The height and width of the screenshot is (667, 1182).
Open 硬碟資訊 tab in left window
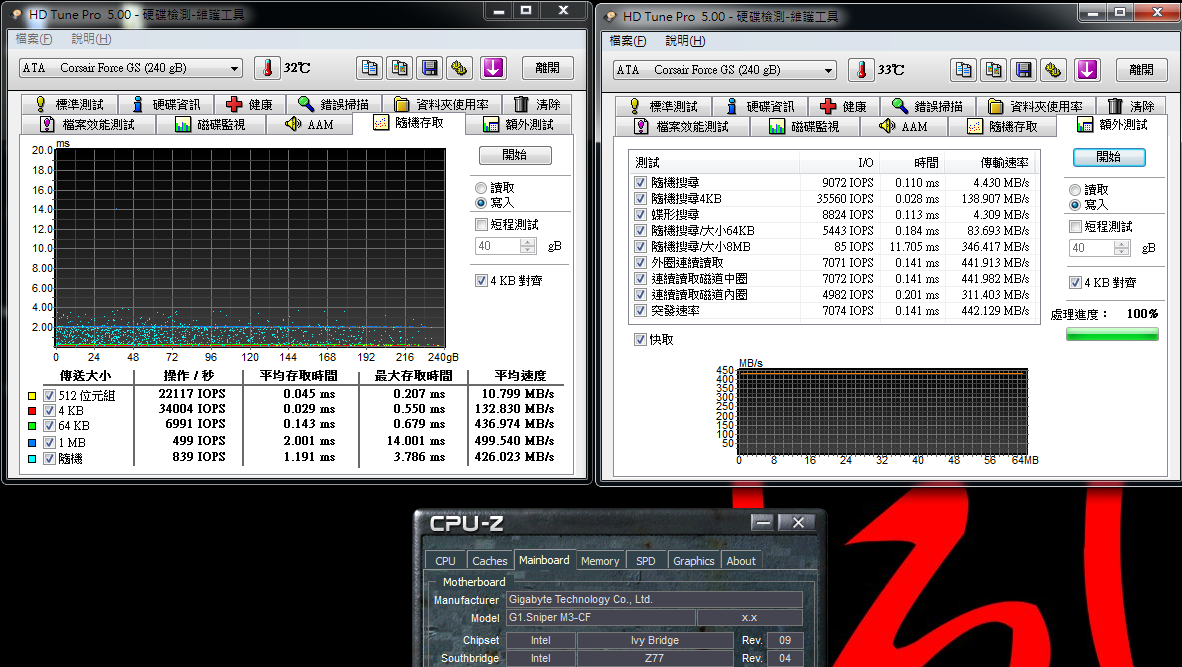pyautogui.click(x=166, y=104)
